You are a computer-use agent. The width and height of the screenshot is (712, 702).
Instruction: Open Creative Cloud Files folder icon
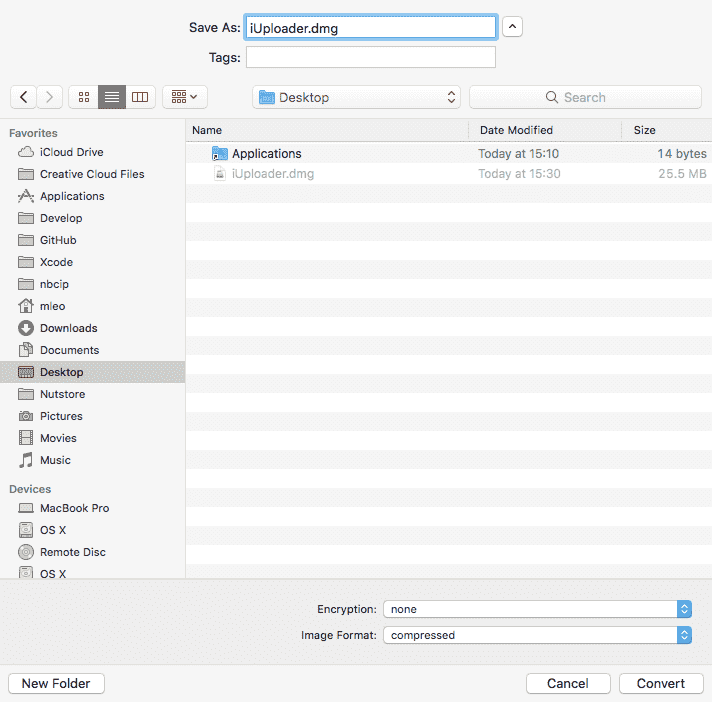[26, 174]
